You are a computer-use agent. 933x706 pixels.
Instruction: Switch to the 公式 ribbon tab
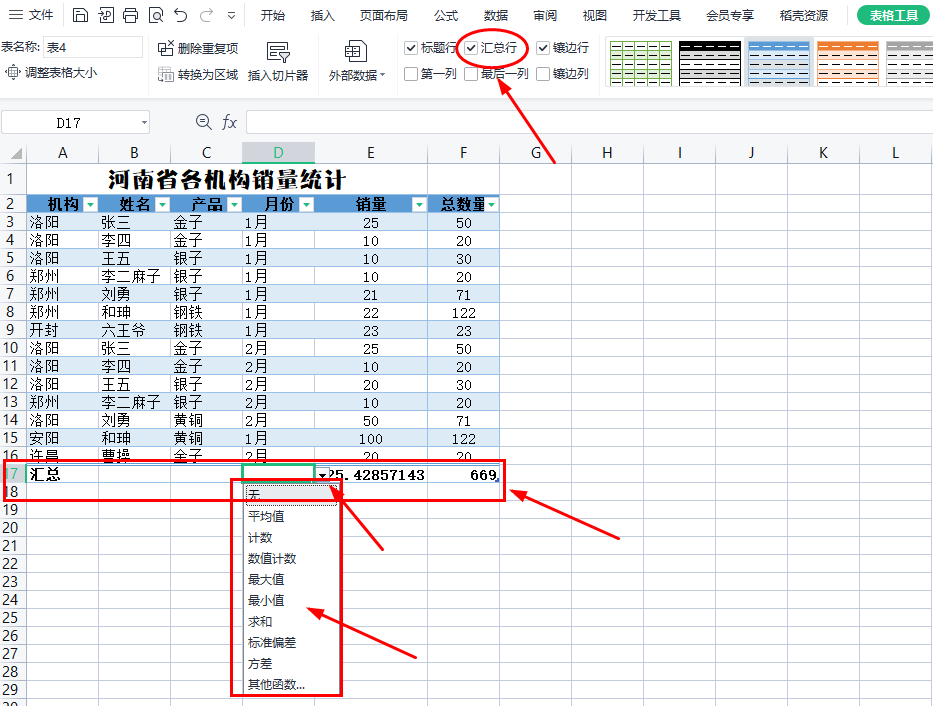tap(446, 15)
